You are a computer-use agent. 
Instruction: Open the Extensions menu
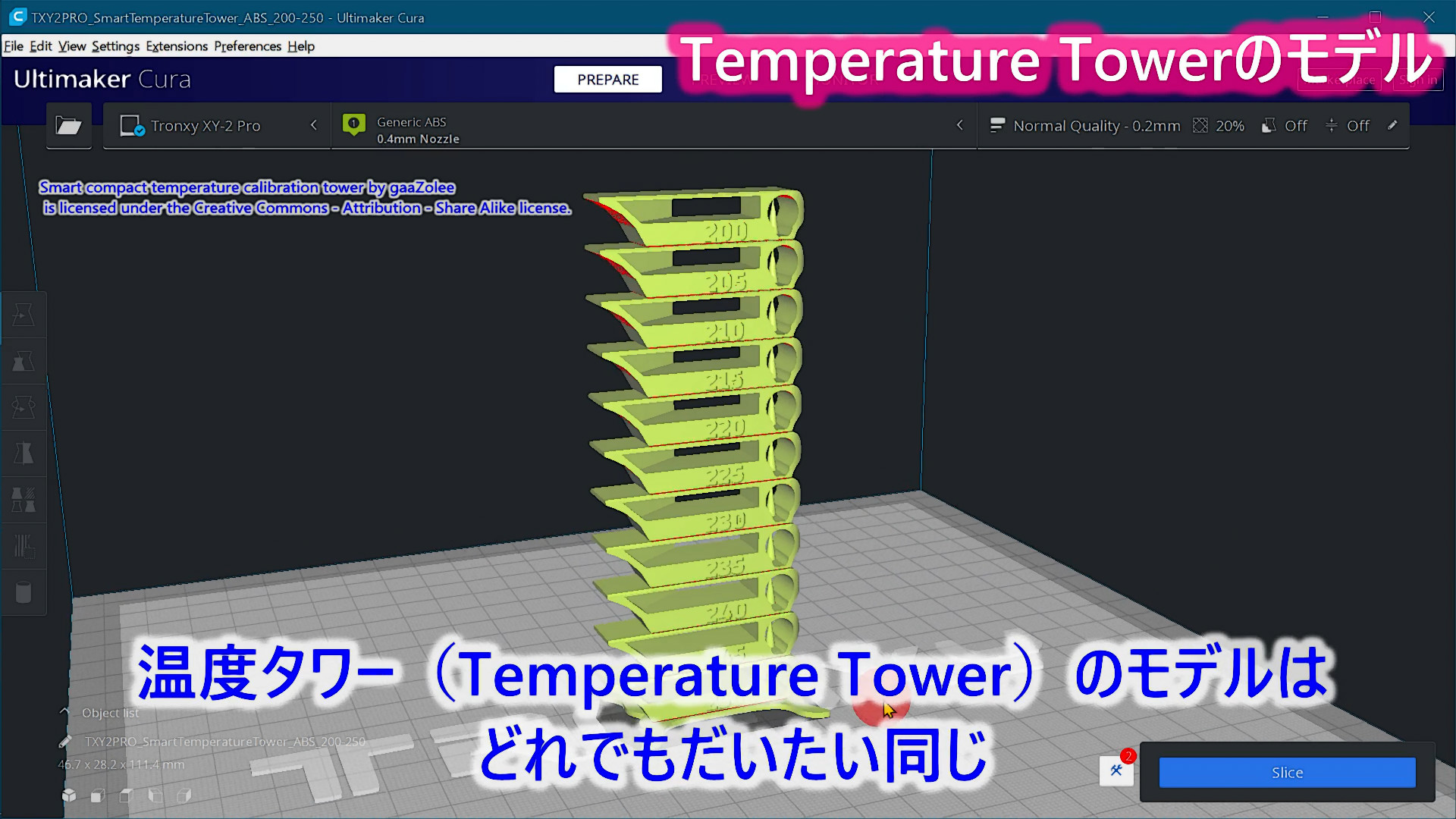[x=176, y=46]
